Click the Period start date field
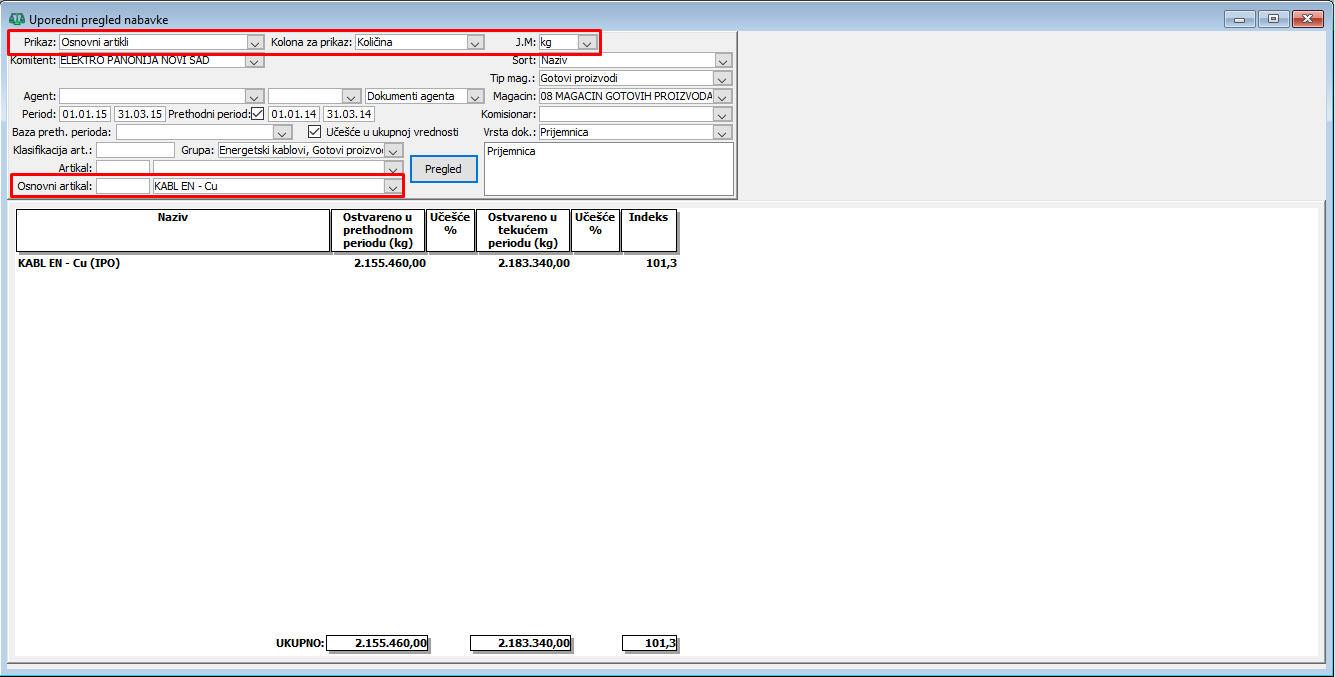 [x=84, y=114]
